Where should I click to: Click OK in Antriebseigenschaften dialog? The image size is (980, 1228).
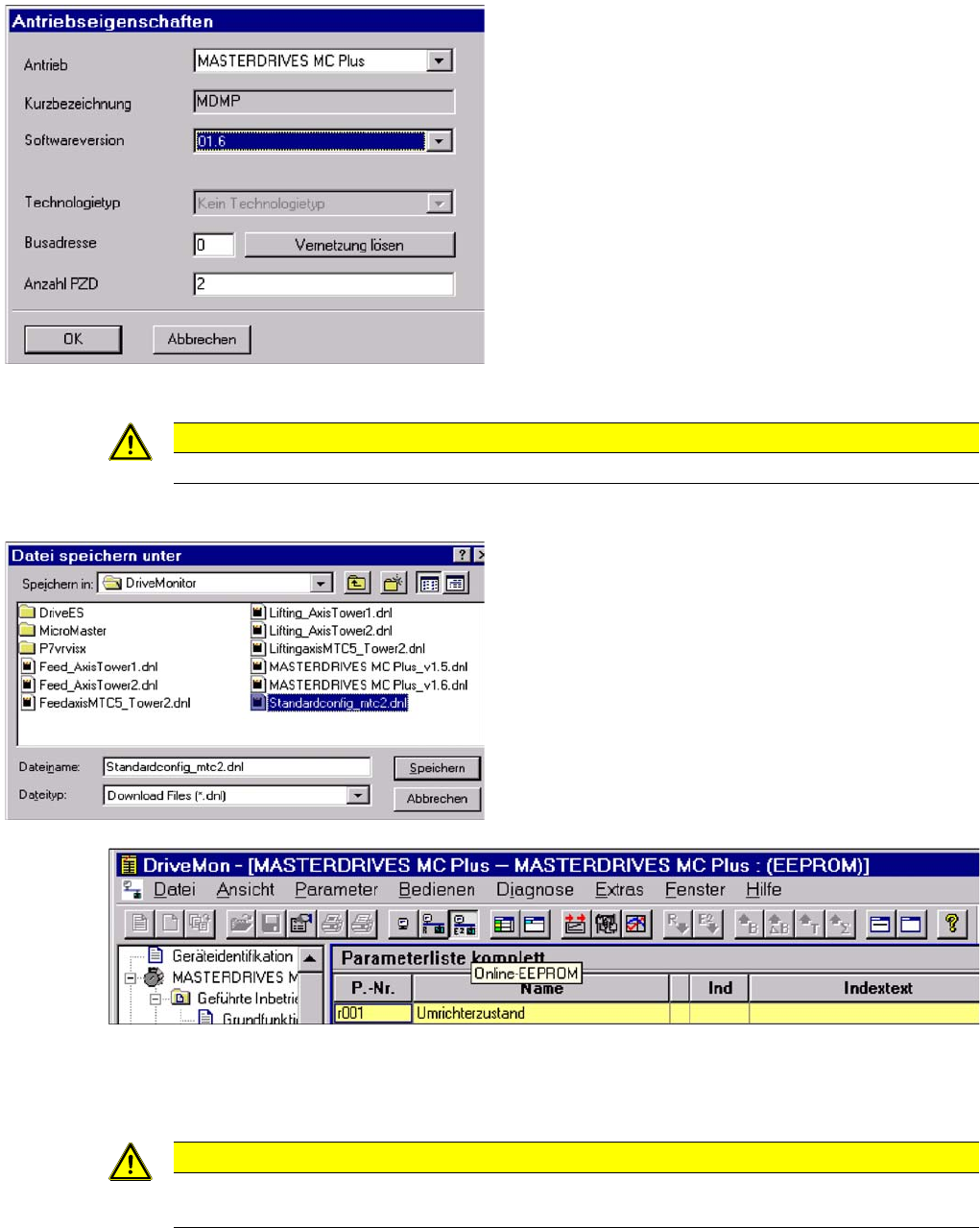pyautogui.click(x=73, y=339)
